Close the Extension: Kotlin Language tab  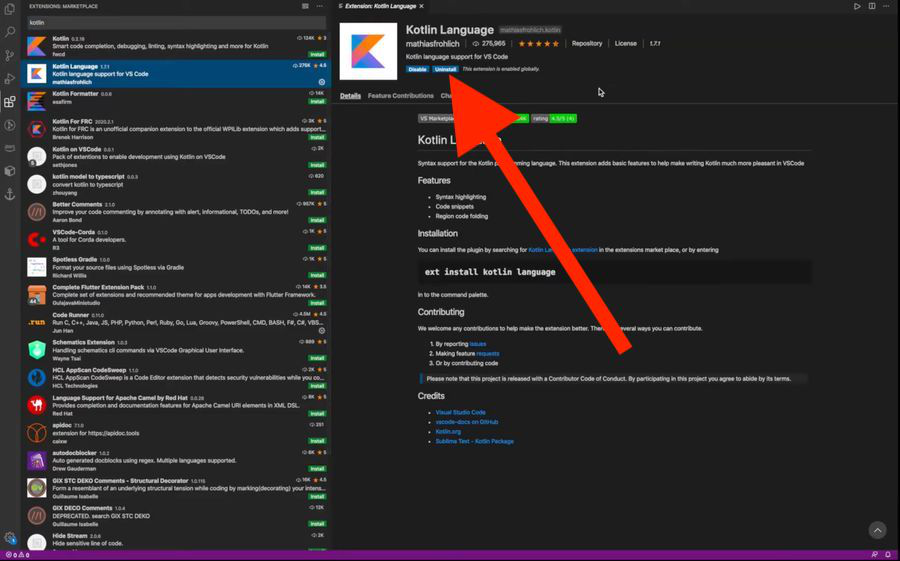pos(421,6)
